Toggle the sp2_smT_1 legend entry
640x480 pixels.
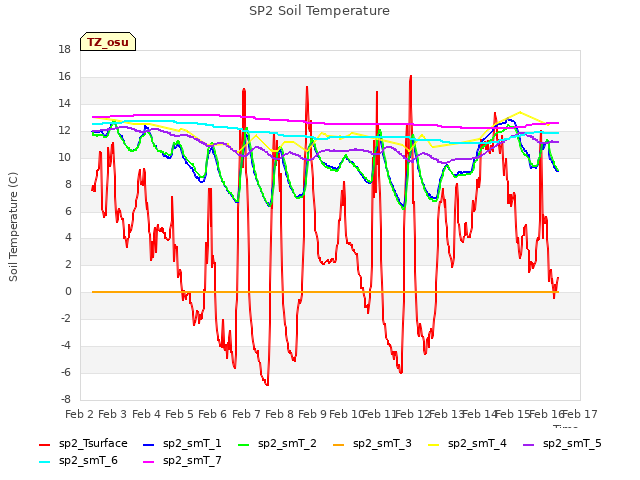[x=182, y=444]
